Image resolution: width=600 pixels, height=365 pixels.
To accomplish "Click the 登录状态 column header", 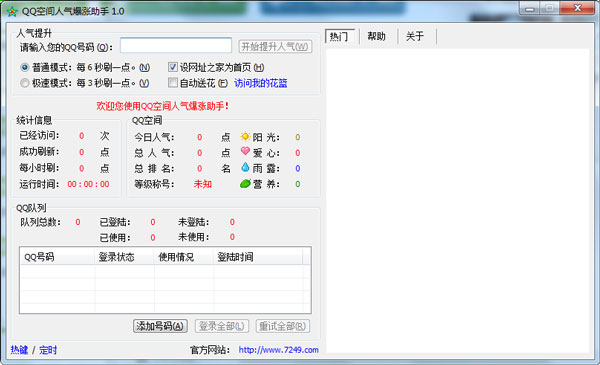I will pyautogui.click(x=124, y=257).
